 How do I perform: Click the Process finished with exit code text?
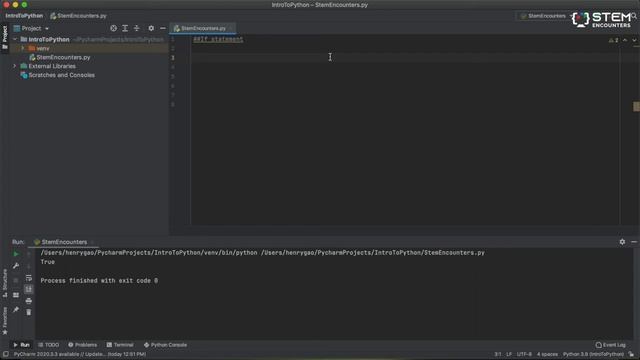(99, 281)
